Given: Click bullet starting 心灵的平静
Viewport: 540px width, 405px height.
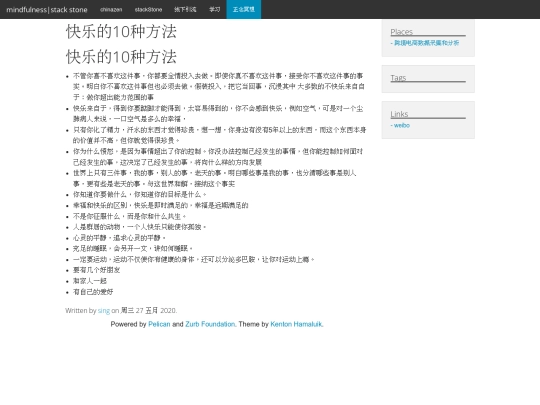Looking at the screenshot, I should click(x=120, y=238).
